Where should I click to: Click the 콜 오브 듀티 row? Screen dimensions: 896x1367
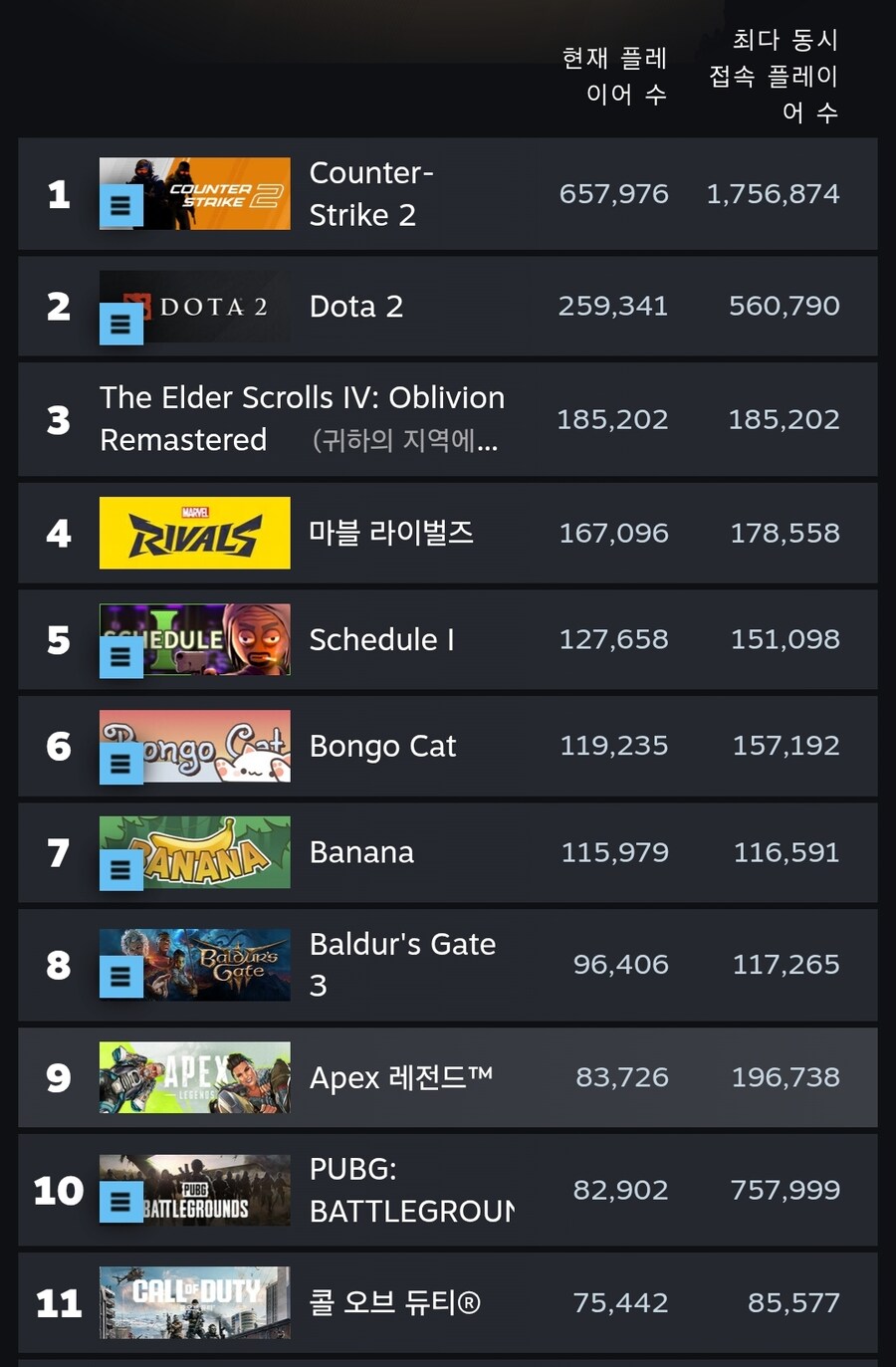[x=448, y=1302]
